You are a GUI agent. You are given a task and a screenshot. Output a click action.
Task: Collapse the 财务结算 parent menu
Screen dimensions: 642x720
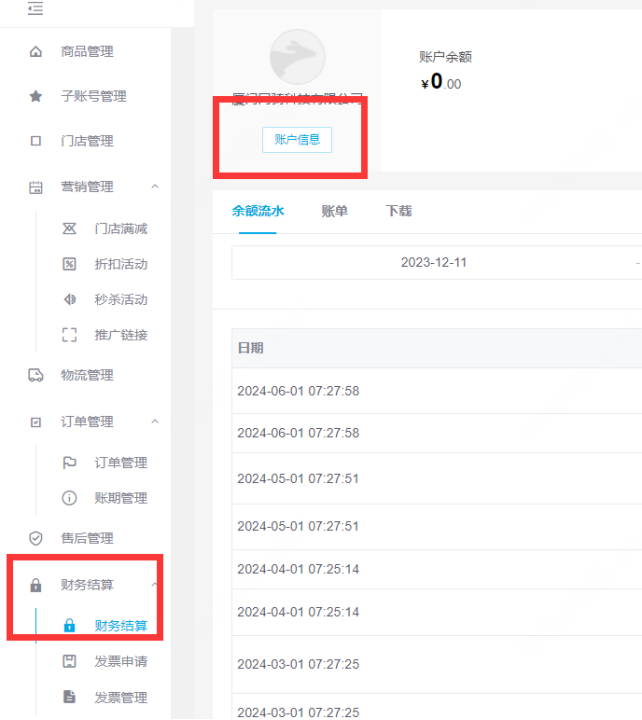(155, 584)
